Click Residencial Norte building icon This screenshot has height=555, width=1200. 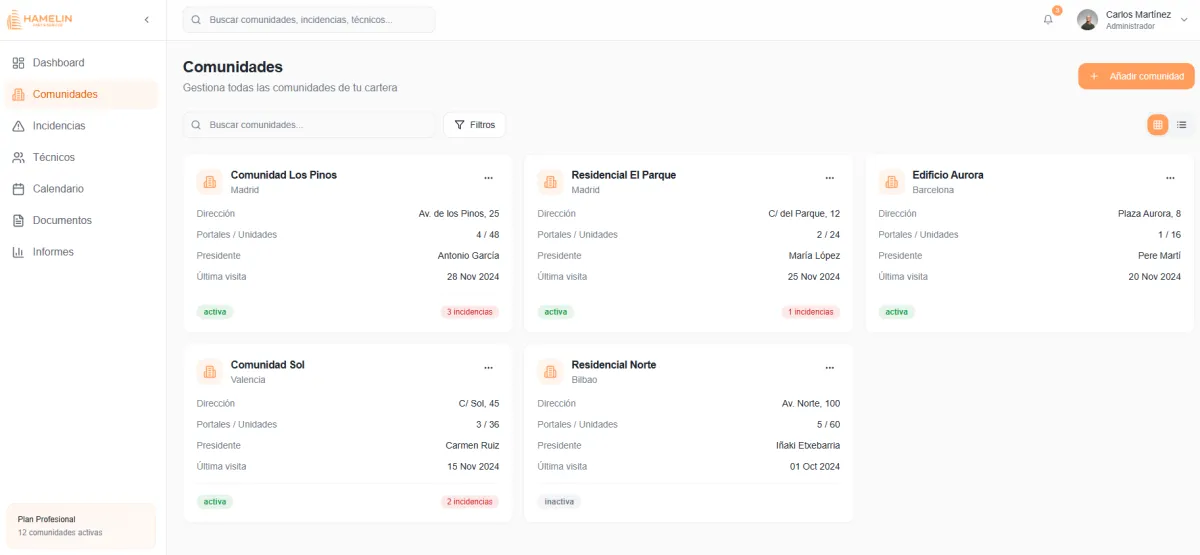(x=550, y=372)
